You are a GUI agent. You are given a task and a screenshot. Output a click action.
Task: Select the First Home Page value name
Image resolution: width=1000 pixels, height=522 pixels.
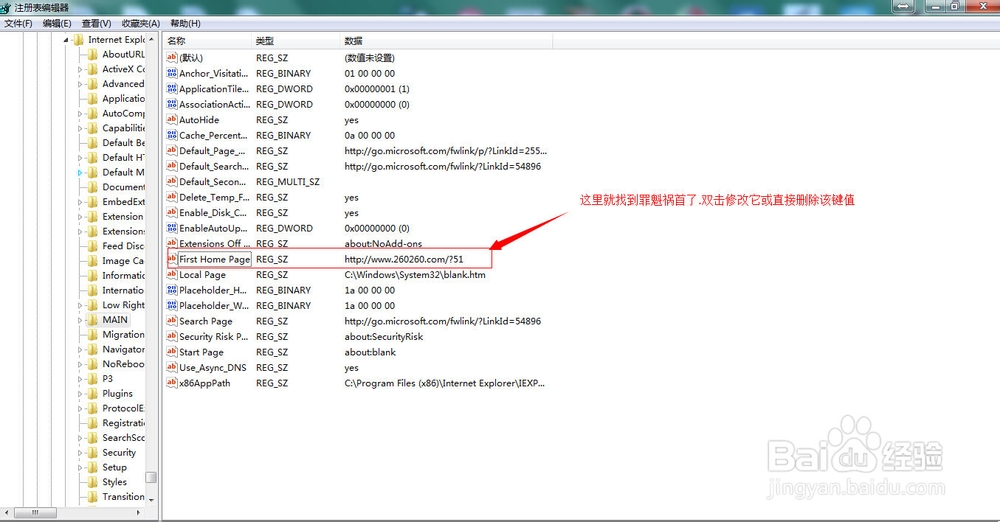214,259
